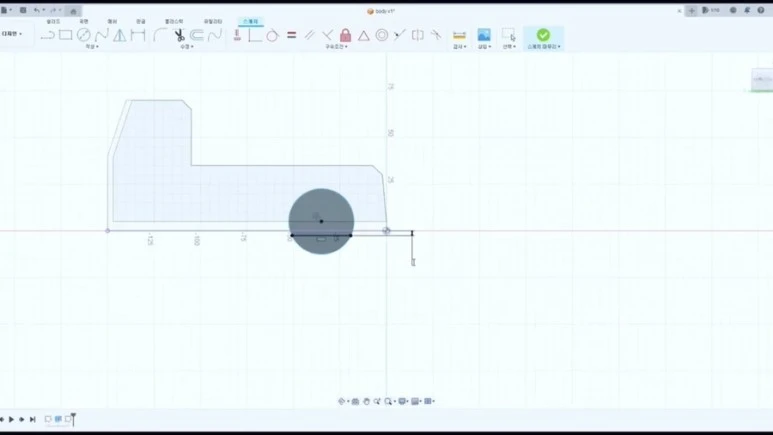Open the Help question mark icon
This screenshot has height=435, width=773.
761,10
